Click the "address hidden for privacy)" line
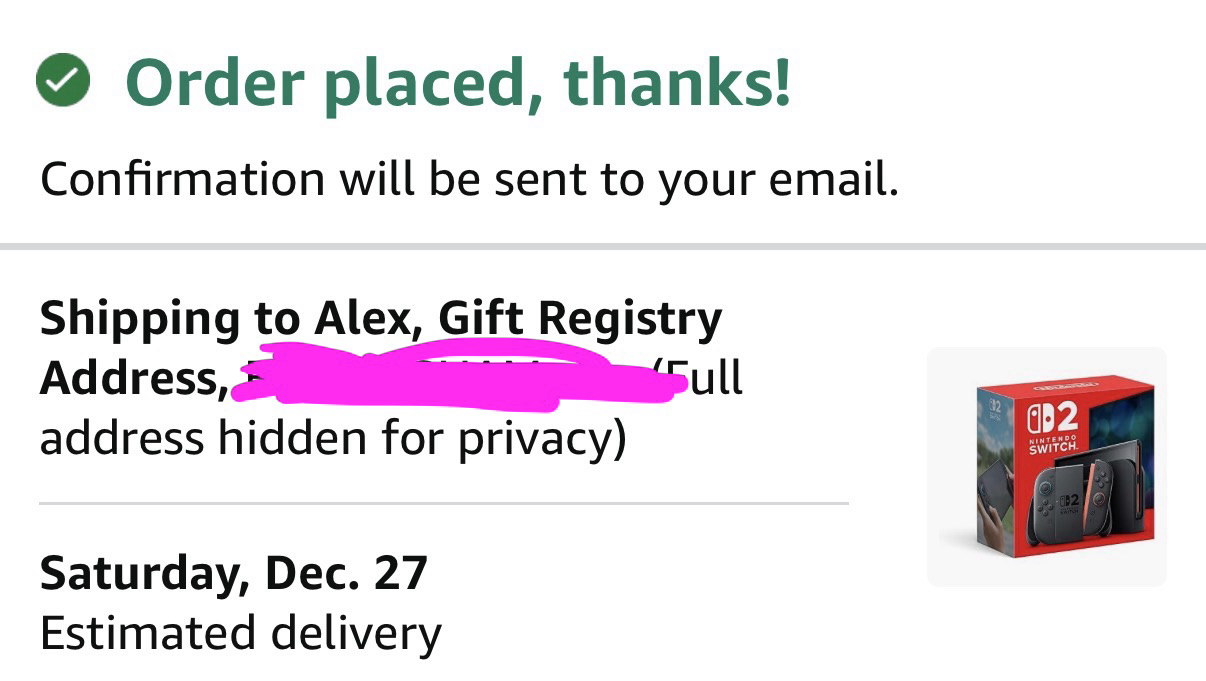 [333, 438]
